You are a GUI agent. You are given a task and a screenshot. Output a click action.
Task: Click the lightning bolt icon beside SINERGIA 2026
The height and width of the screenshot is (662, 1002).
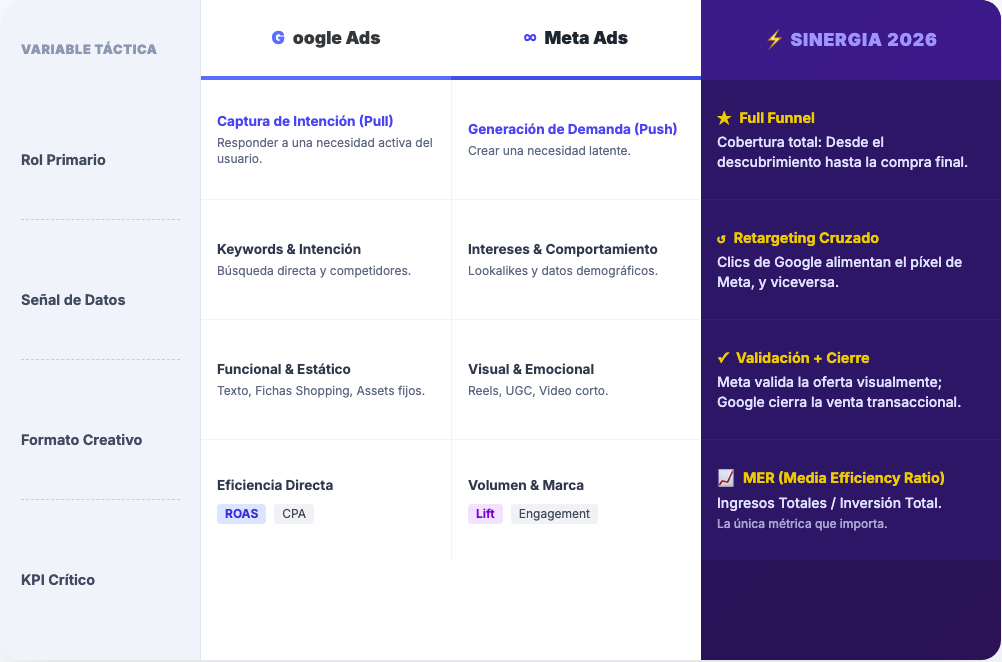(774, 40)
